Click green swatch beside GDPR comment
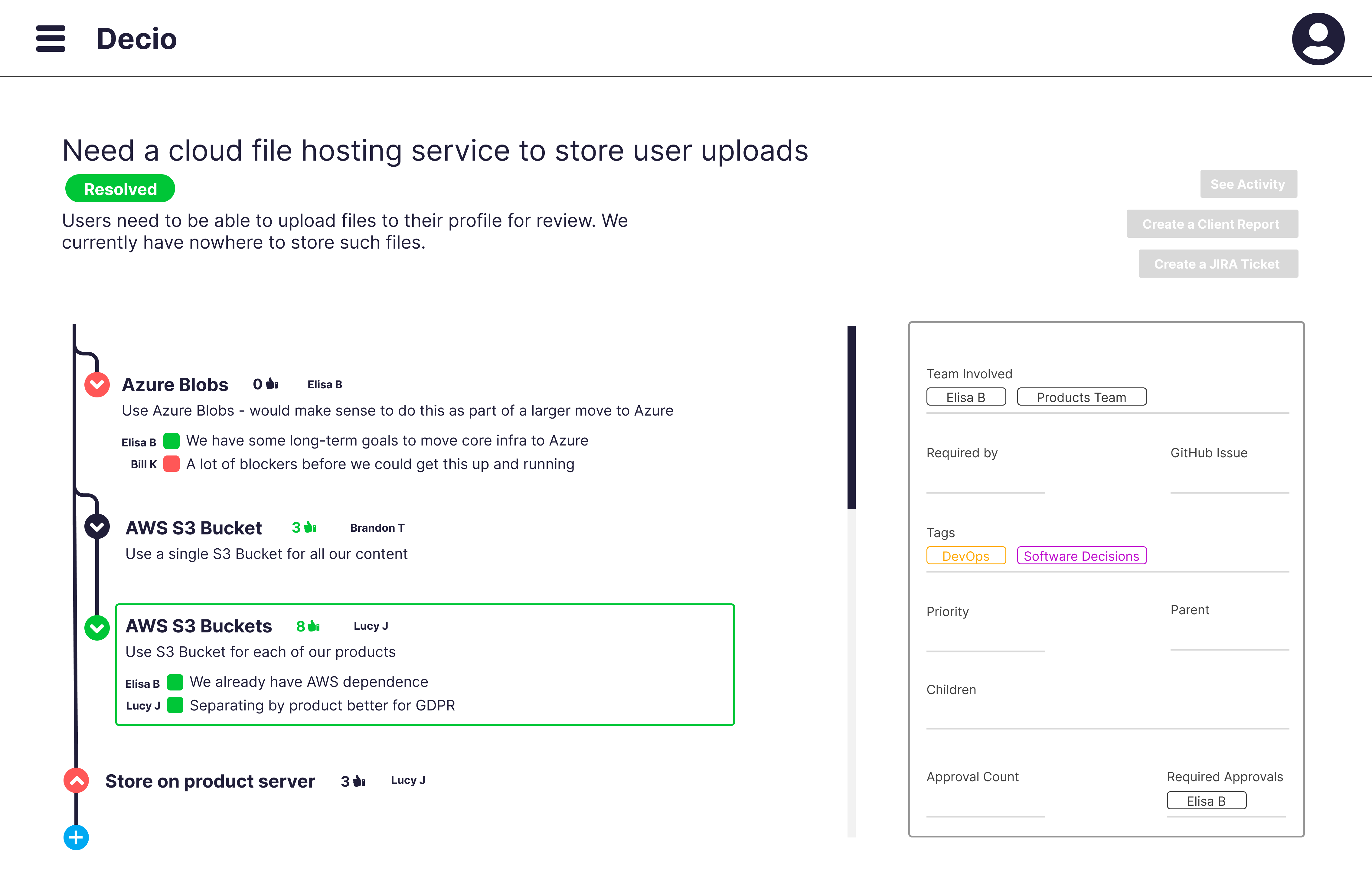Screen dimensions: 1372x891 tap(175, 705)
